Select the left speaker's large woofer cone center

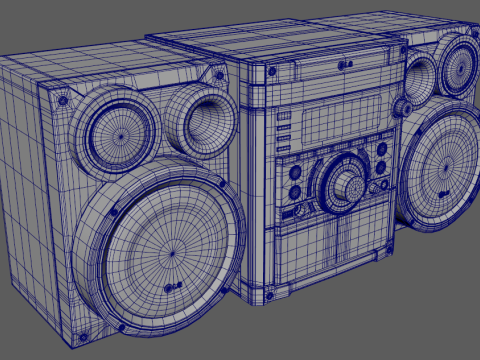click(x=172, y=254)
